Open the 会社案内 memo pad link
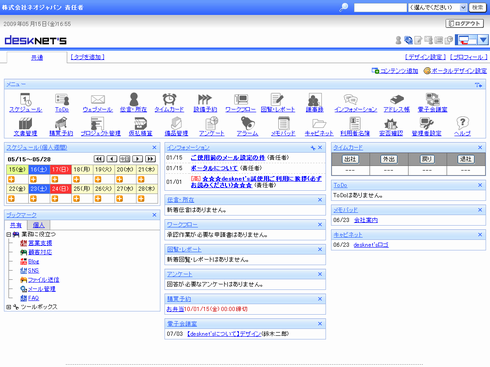Screen dimensions: 490x367 click(x=366, y=220)
